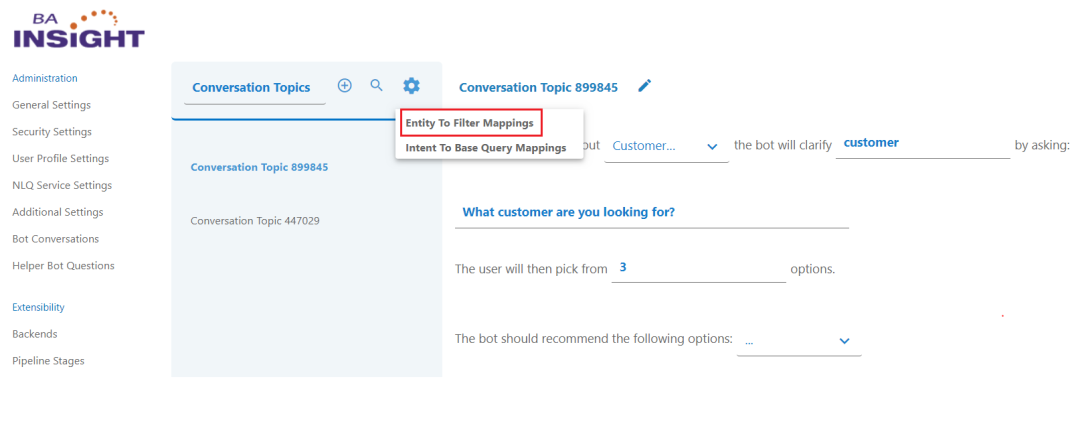Click the search topics magnifier icon
This screenshot has width=1076, height=434.
(x=377, y=86)
